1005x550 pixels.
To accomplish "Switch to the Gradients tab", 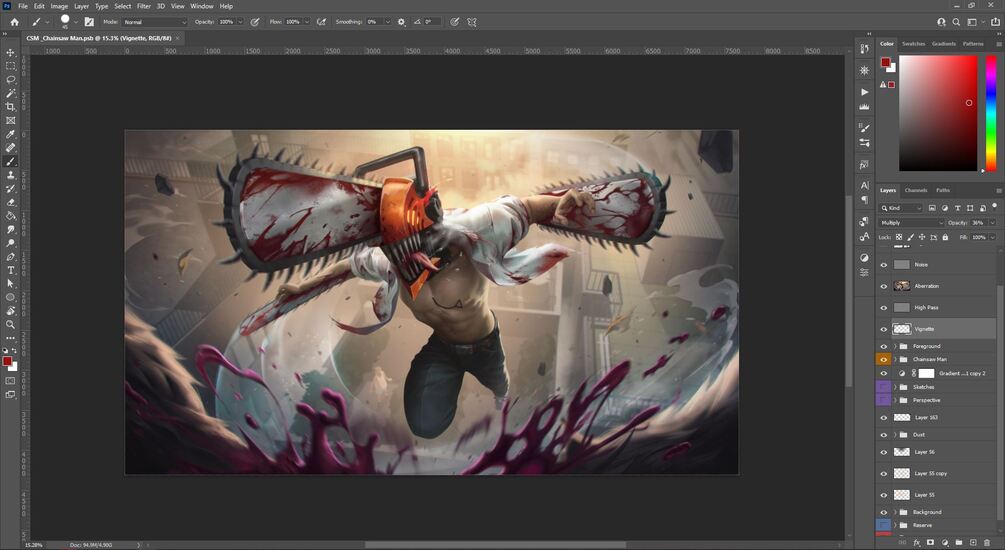I will coord(943,44).
